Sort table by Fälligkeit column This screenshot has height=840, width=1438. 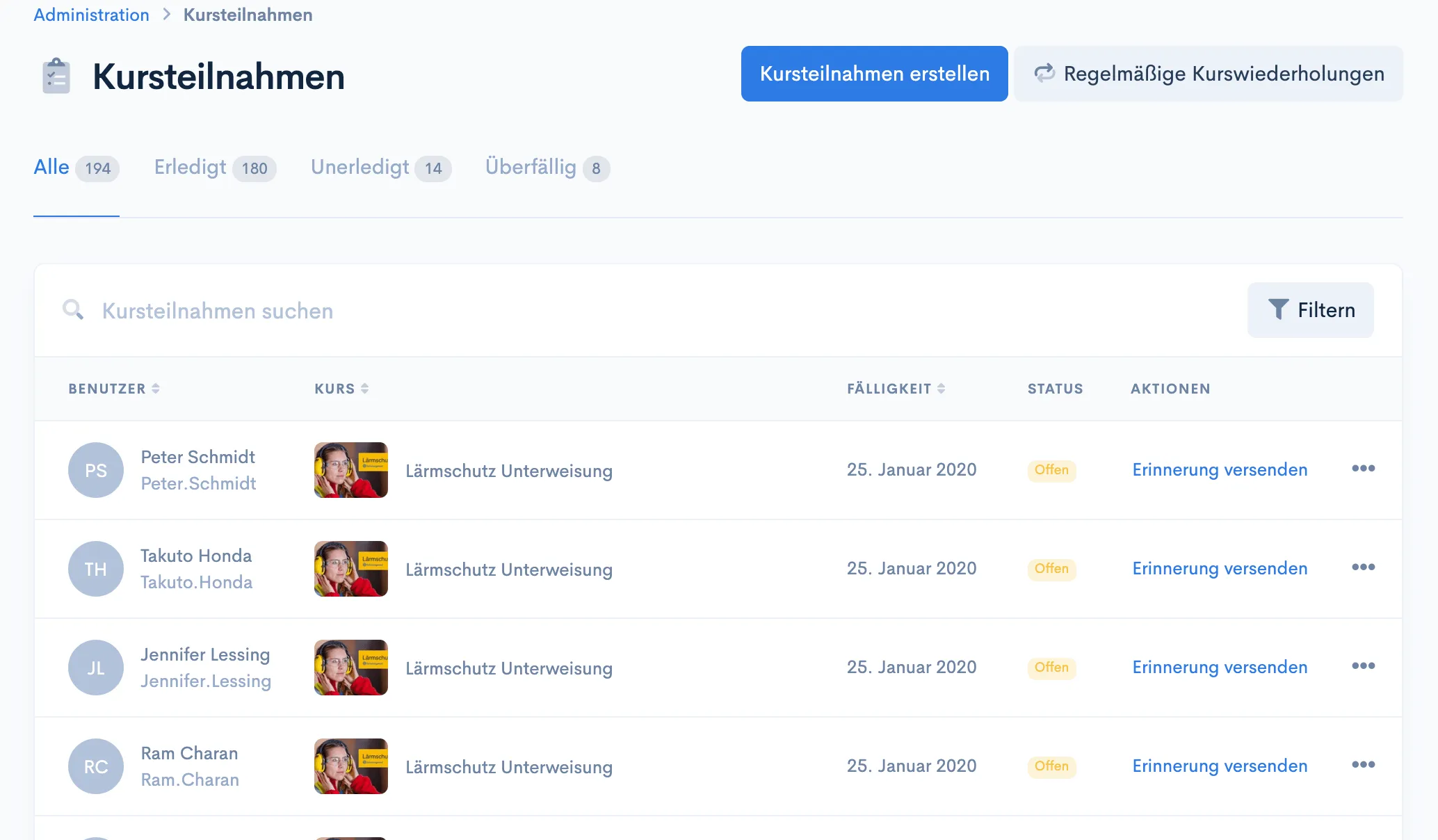[896, 389]
